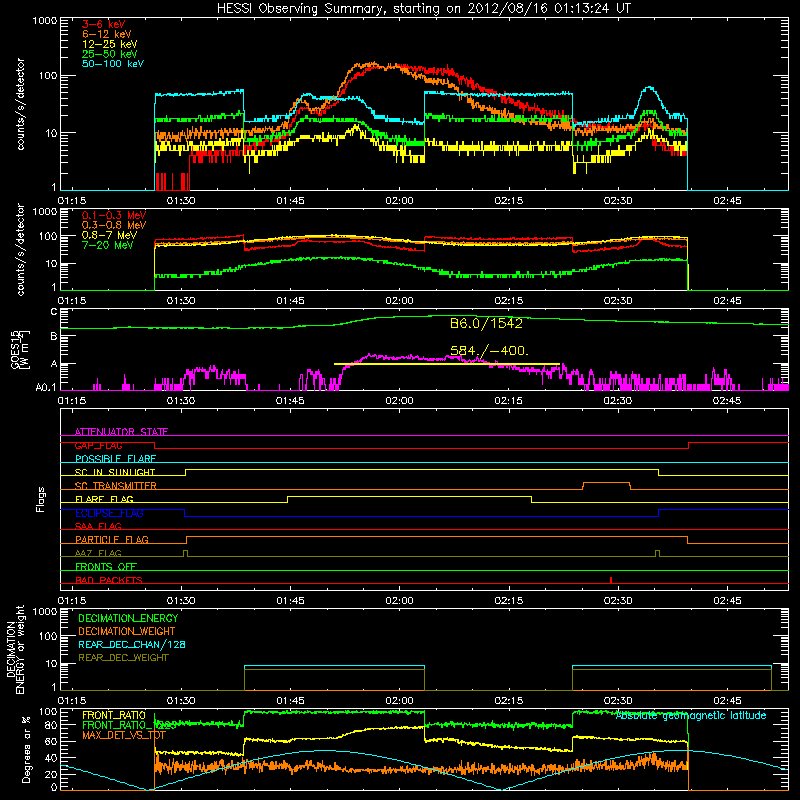Image resolution: width=800 pixels, height=800 pixels.
Task: Select the AAZ_FLAG label
Action: (x=98, y=553)
